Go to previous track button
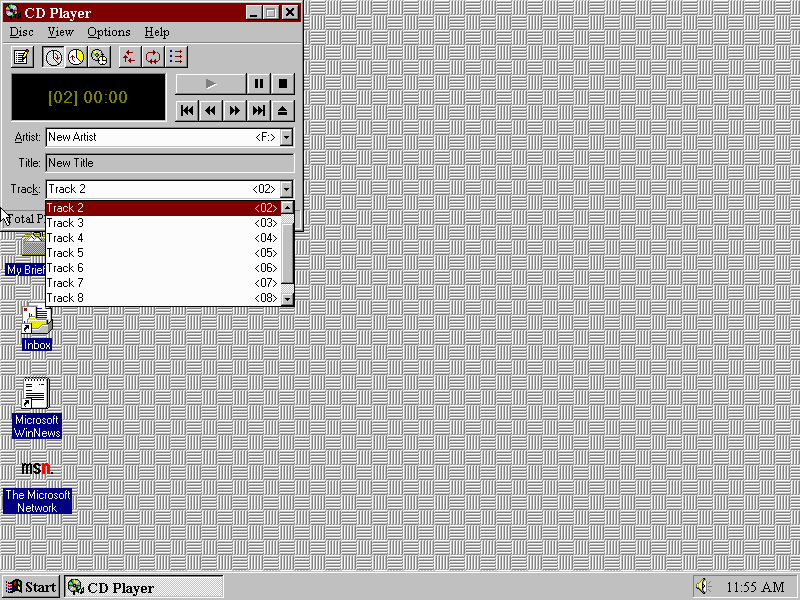800x600 pixels. tap(187, 110)
